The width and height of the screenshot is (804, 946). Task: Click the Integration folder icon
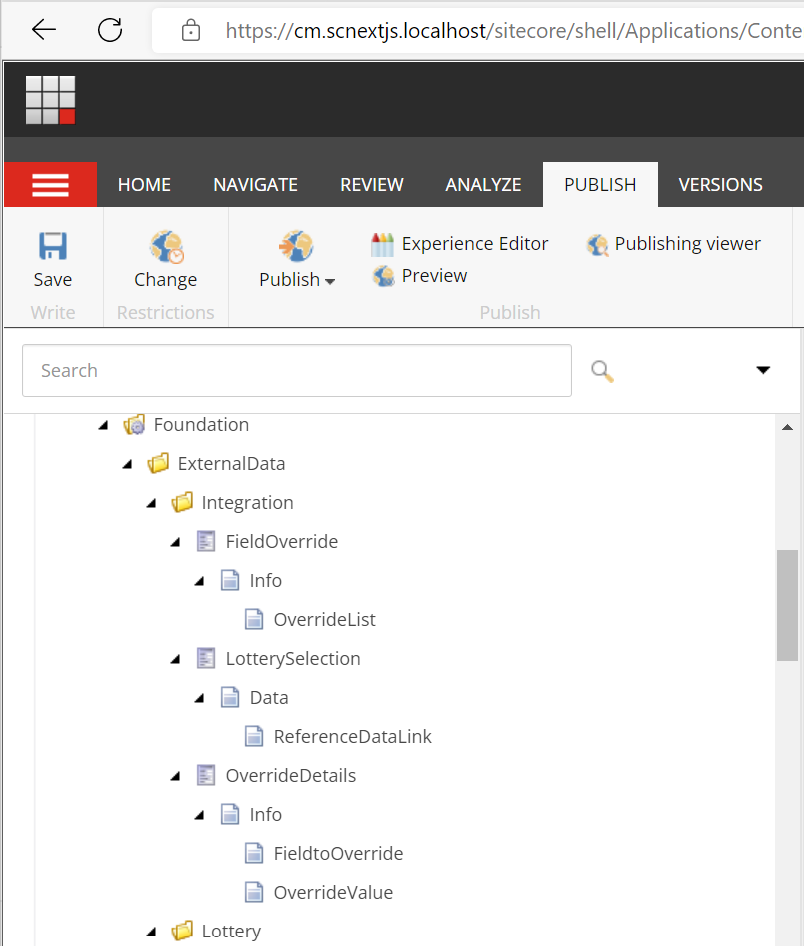pos(182,503)
